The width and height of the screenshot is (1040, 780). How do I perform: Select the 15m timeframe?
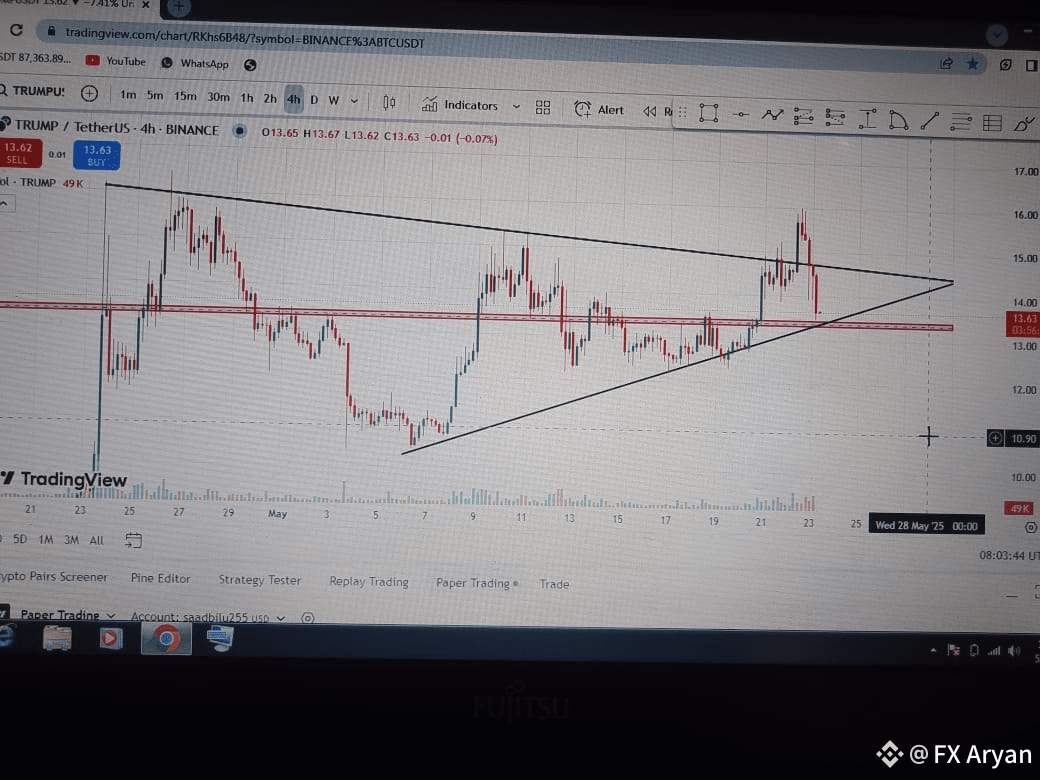point(185,96)
